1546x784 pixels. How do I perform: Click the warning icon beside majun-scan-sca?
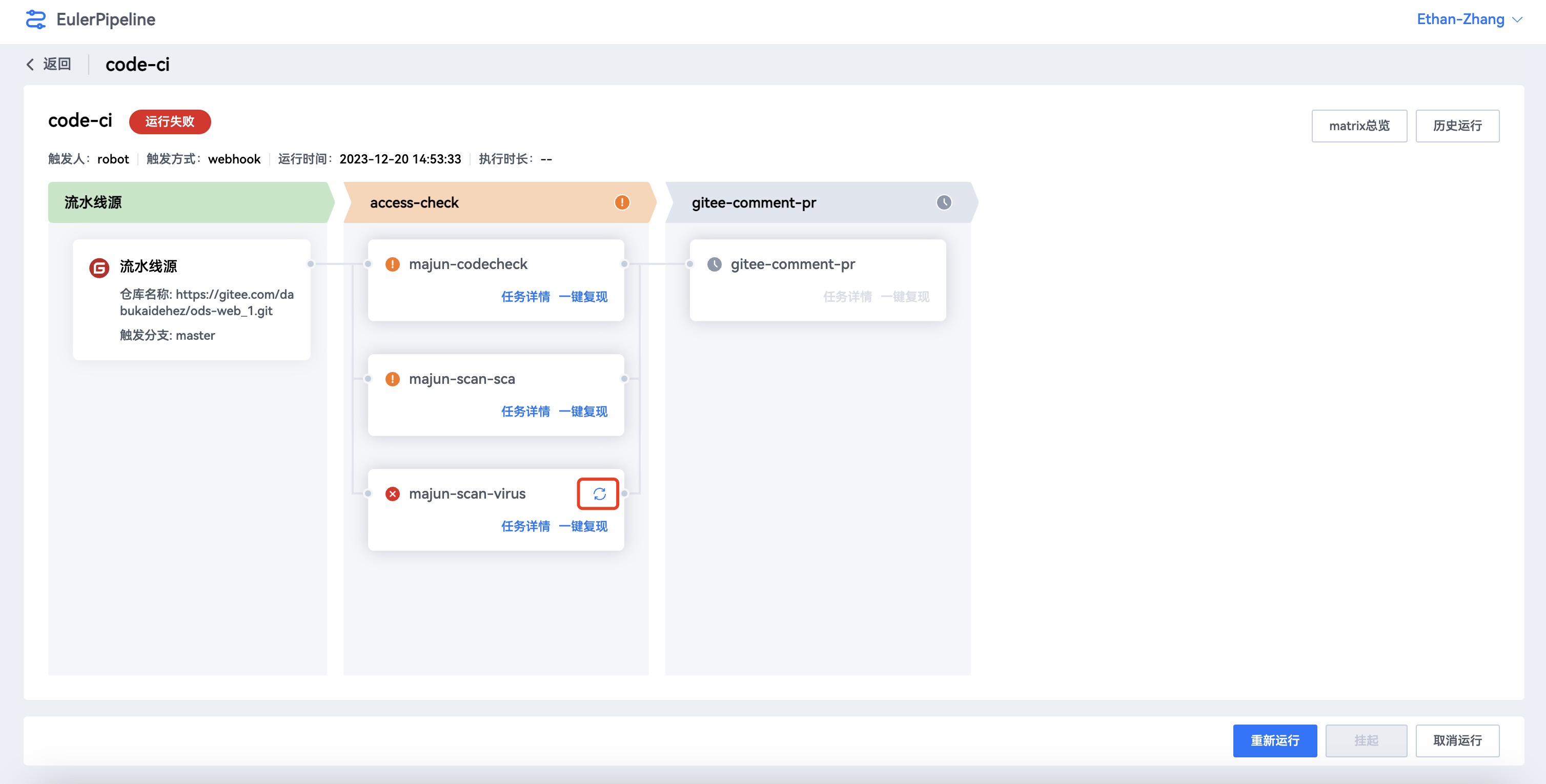[x=393, y=379]
